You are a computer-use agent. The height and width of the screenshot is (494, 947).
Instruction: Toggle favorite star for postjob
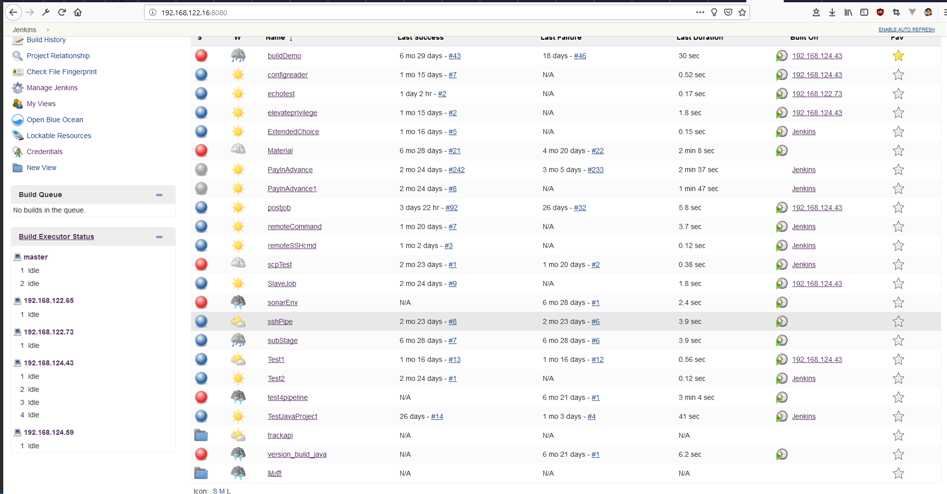point(898,208)
